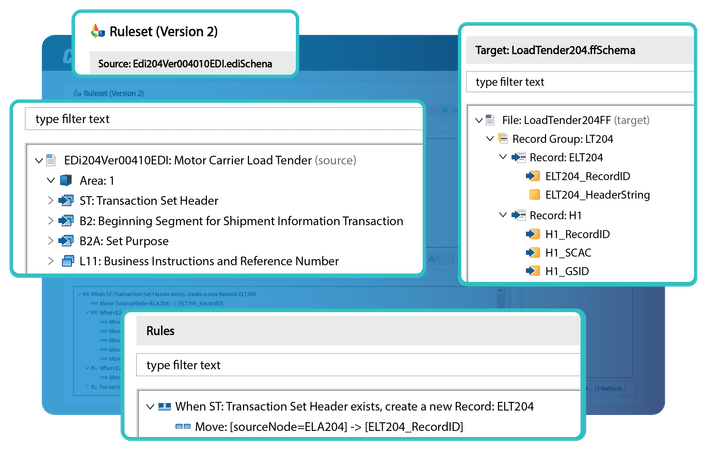Click the Record Group LT204 icon
Image resolution: width=707 pixels, height=450 pixels.
(x=503, y=139)
